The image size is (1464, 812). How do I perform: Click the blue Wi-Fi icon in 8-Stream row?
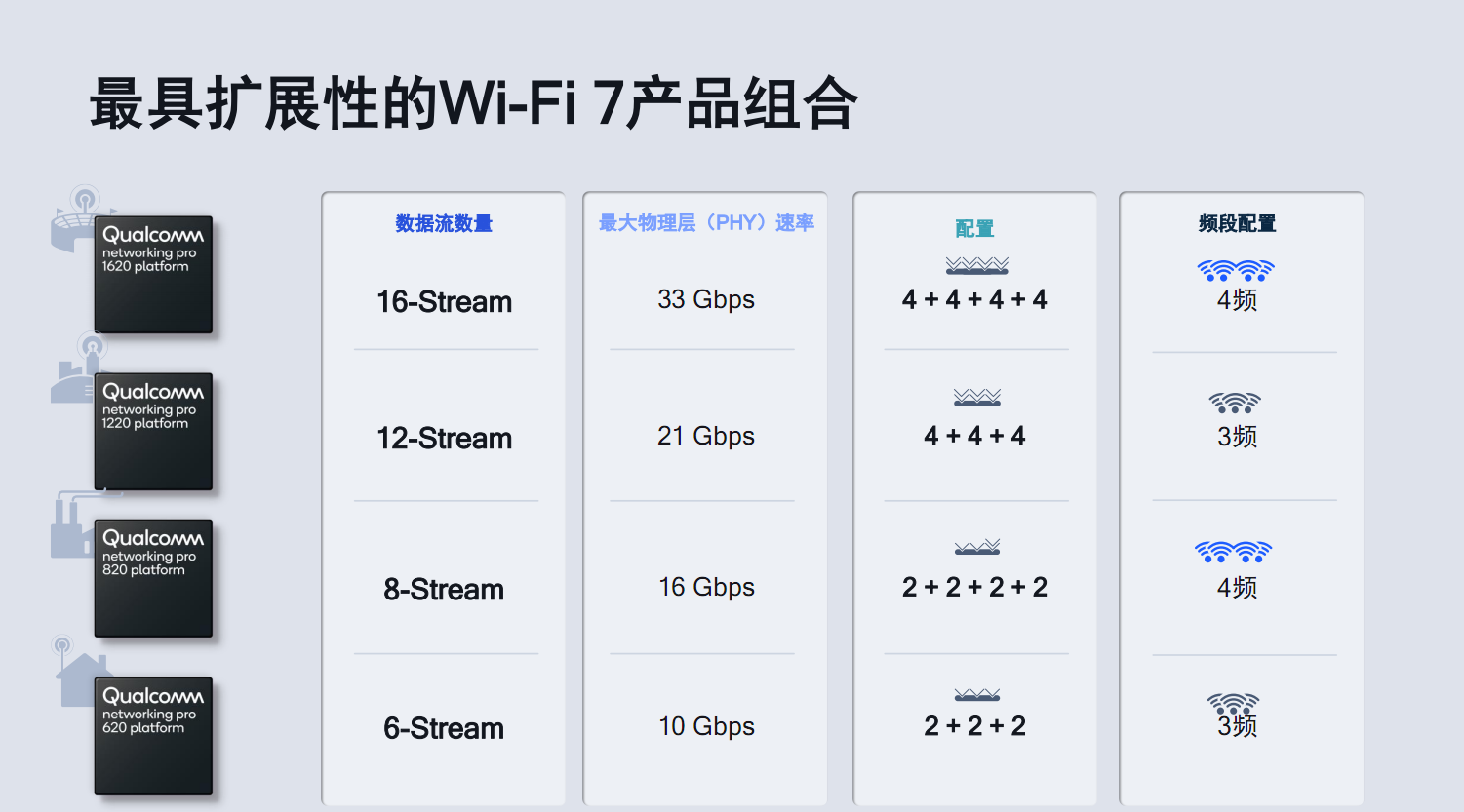pyautogui.click(x=1234, y=552)
